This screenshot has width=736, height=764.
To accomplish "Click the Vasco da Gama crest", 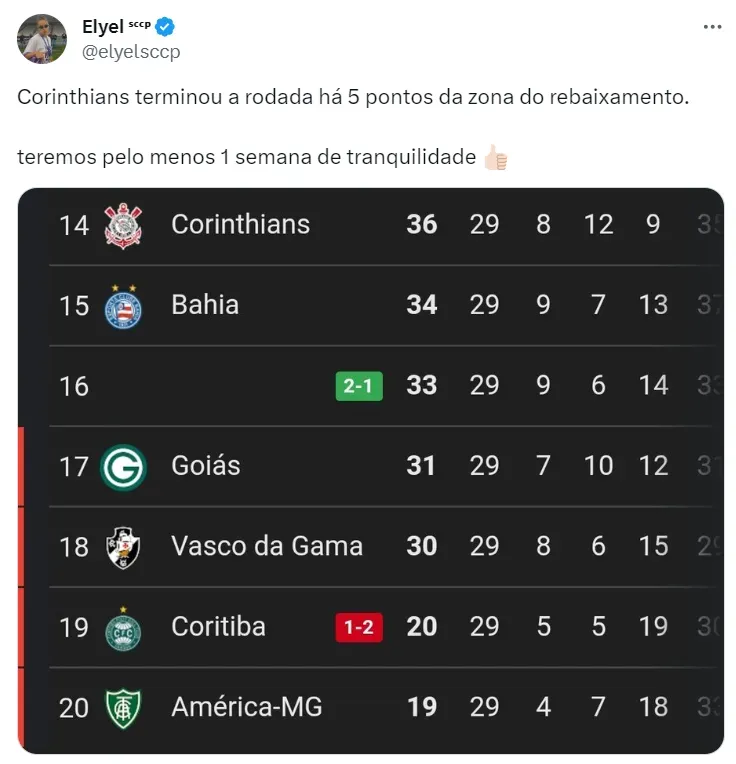I will [x=123, y=547].
